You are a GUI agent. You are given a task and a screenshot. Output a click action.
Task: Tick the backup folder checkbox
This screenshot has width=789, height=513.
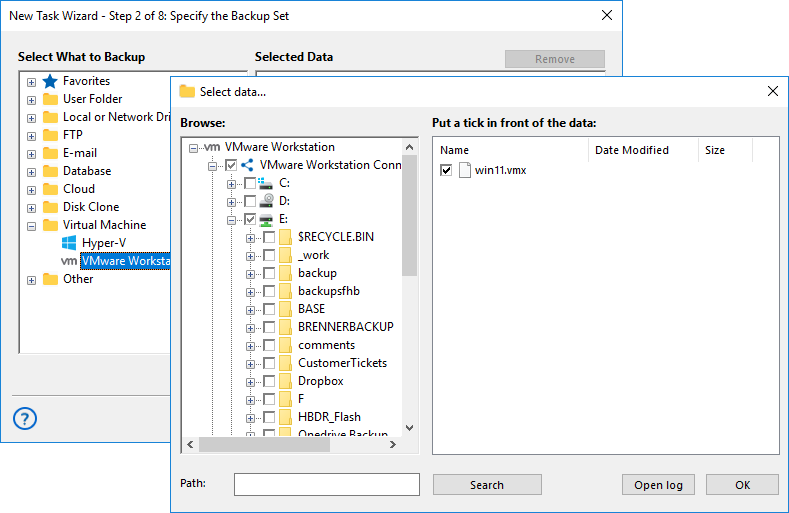tap(269, 273)
